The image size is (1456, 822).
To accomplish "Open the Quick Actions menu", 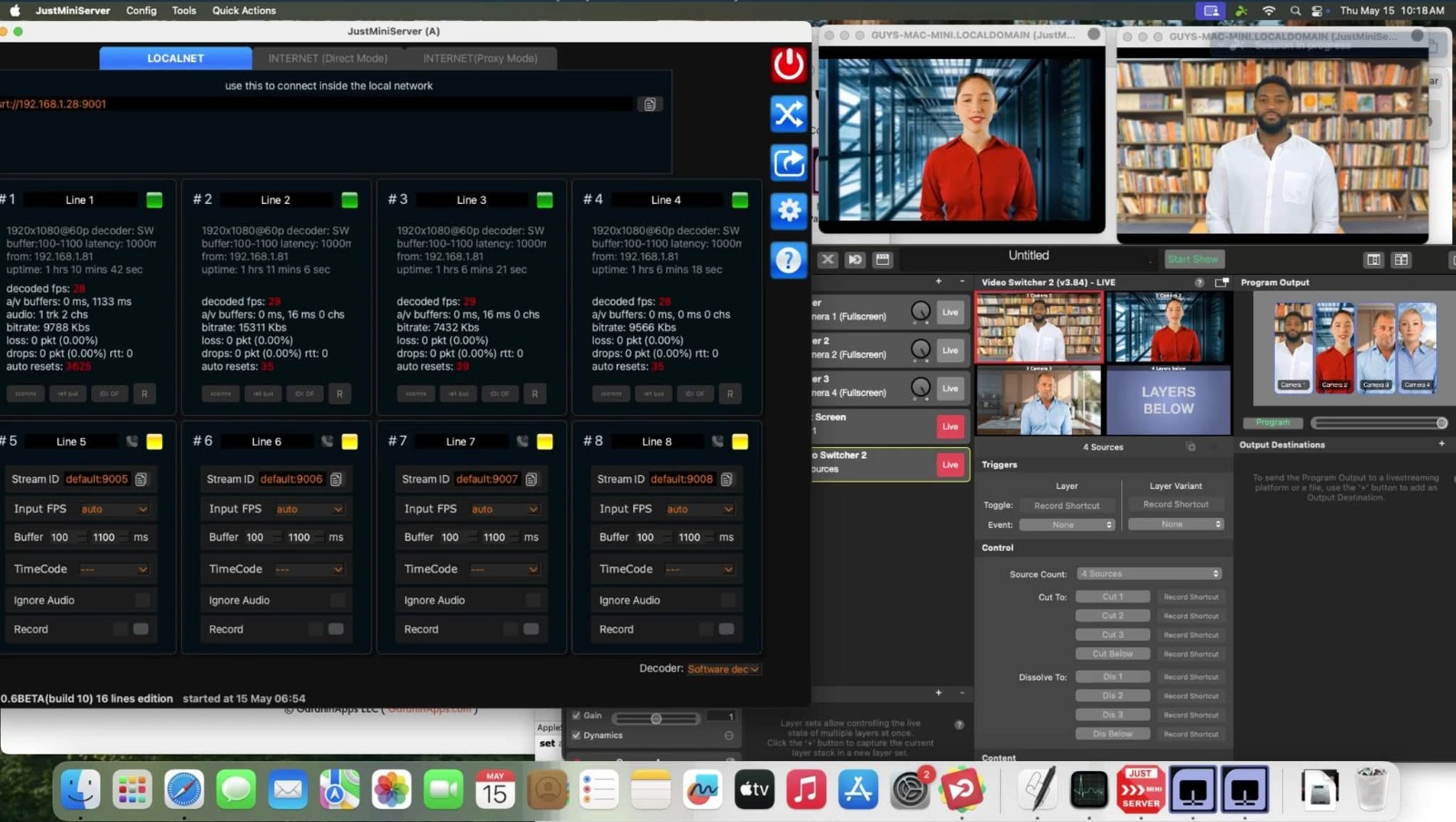I will [x=244, y=11].
